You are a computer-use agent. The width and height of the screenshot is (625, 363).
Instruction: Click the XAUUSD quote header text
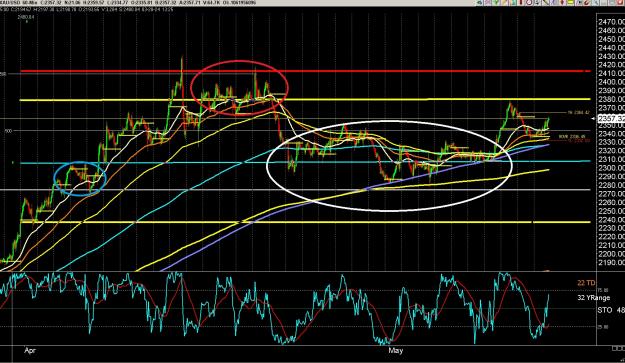pyautogui.click(x=128, y=3)
